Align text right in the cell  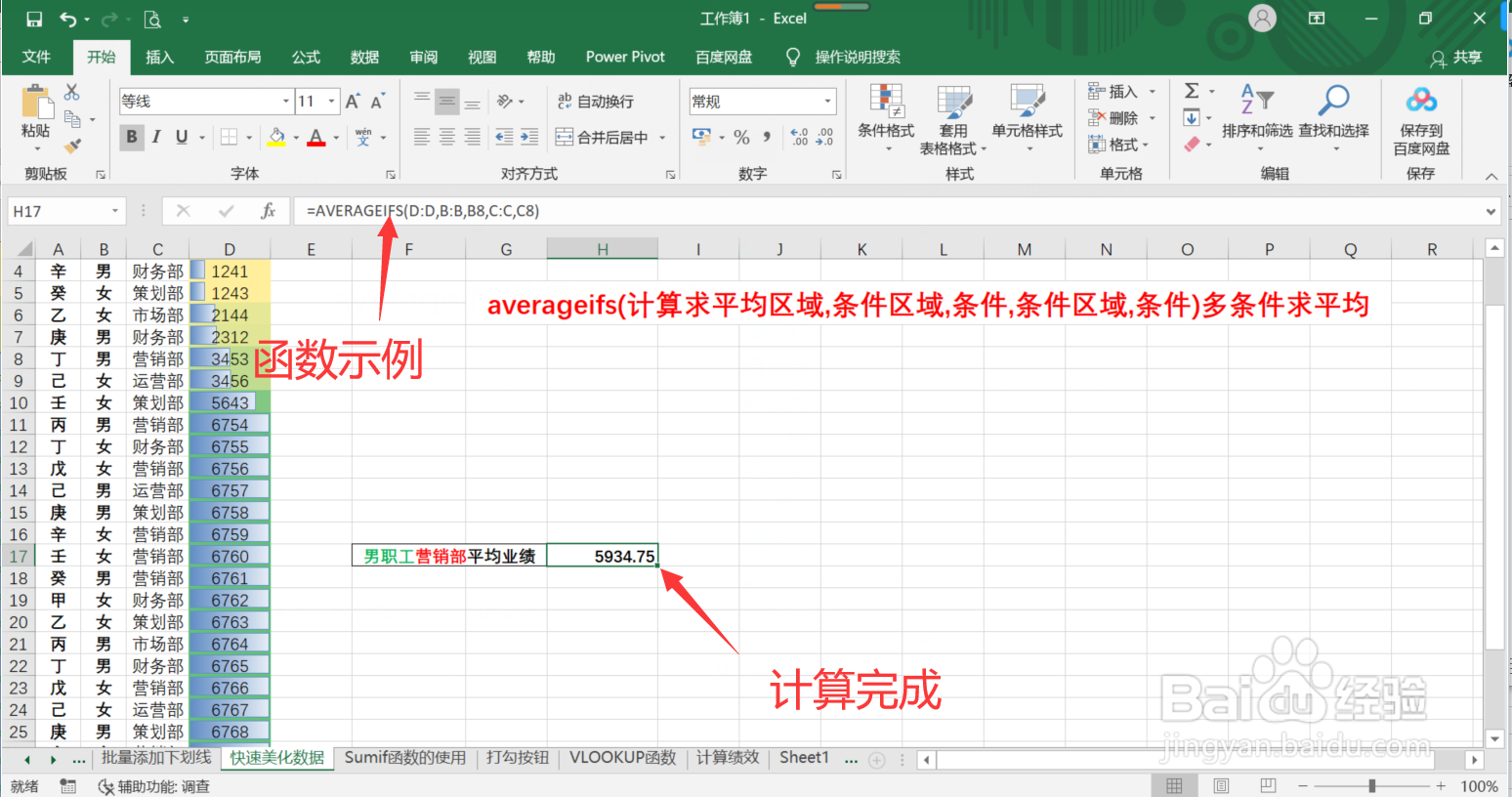point(473,137)
